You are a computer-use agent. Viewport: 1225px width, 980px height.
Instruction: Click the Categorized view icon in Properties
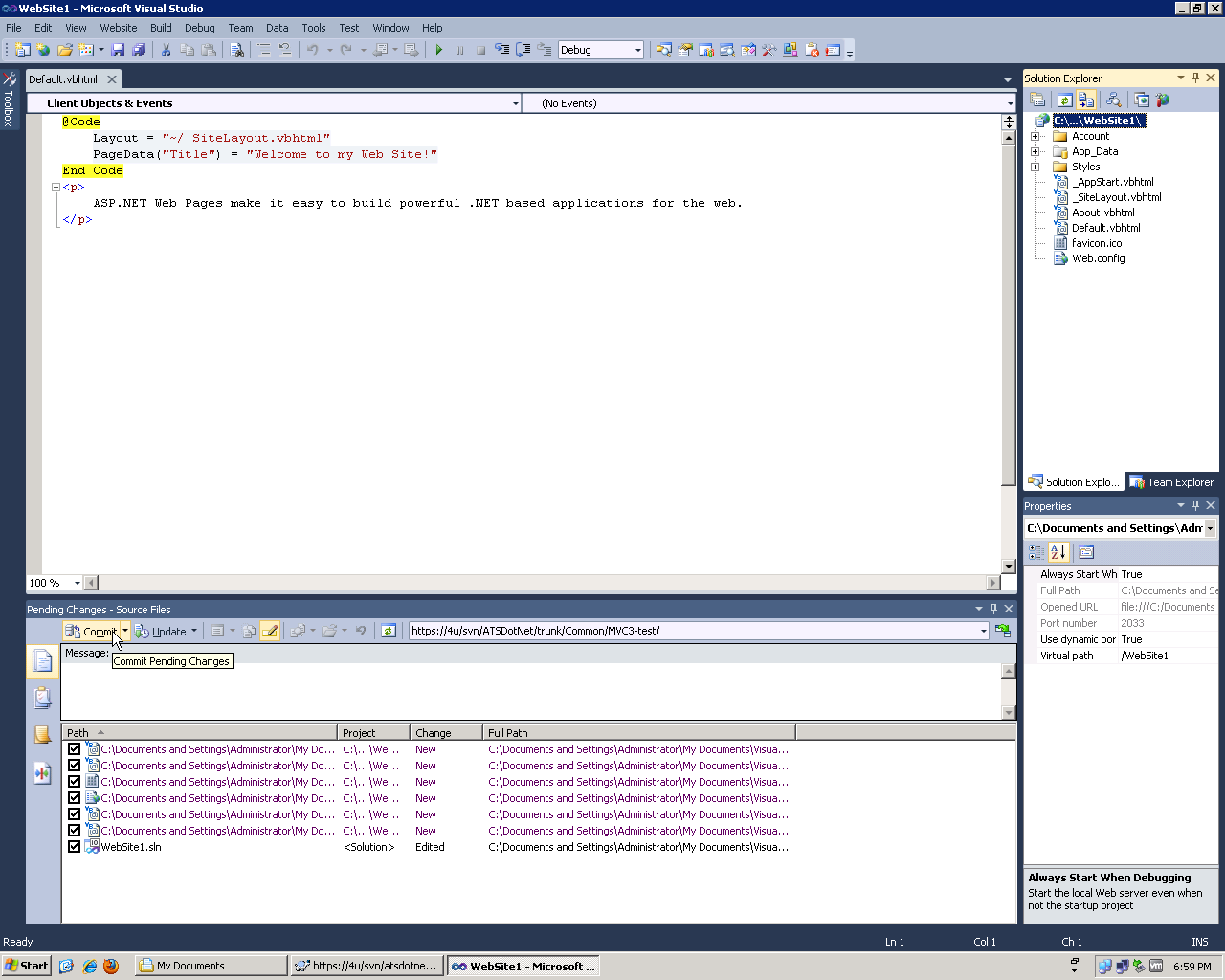point(1036,552)
